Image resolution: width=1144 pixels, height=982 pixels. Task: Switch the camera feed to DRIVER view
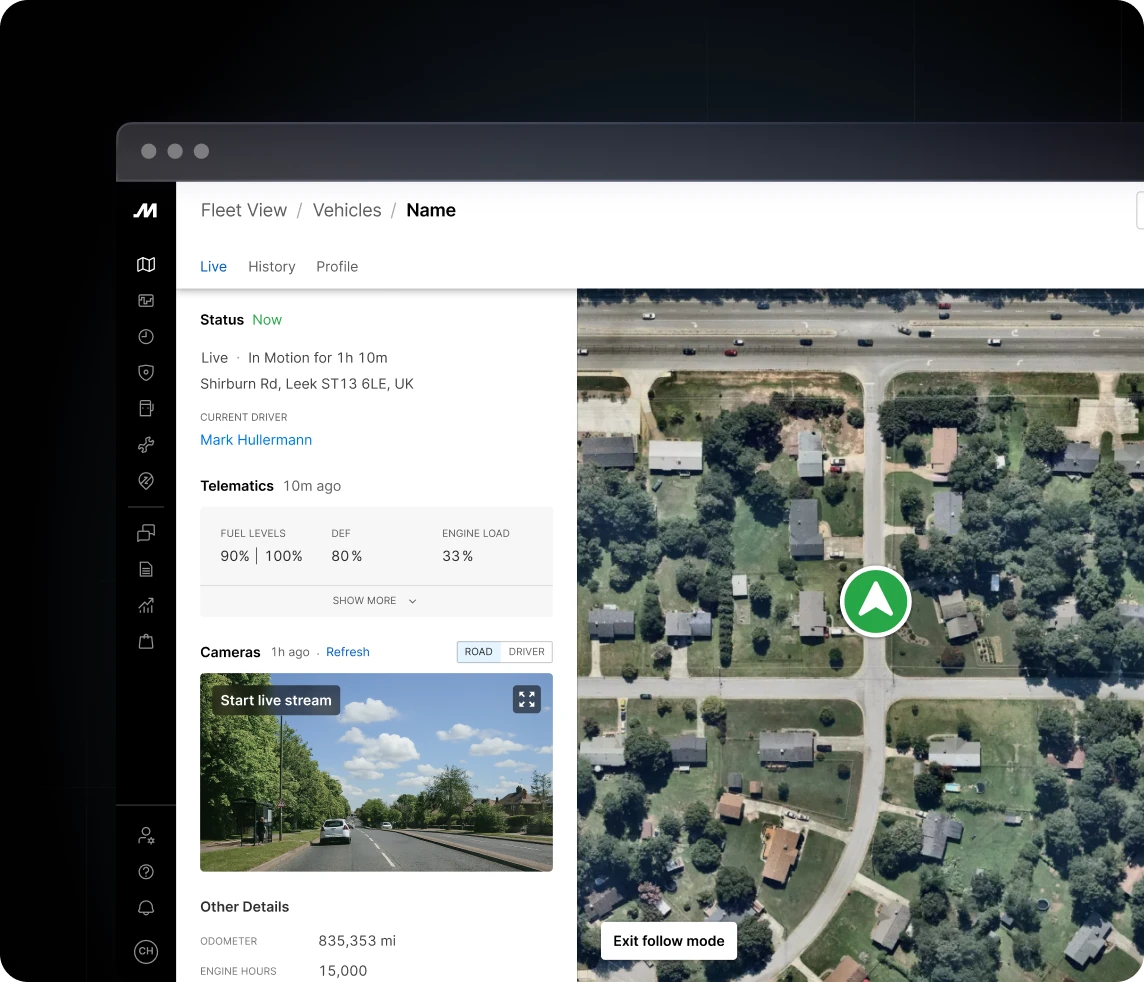point(526,651)
